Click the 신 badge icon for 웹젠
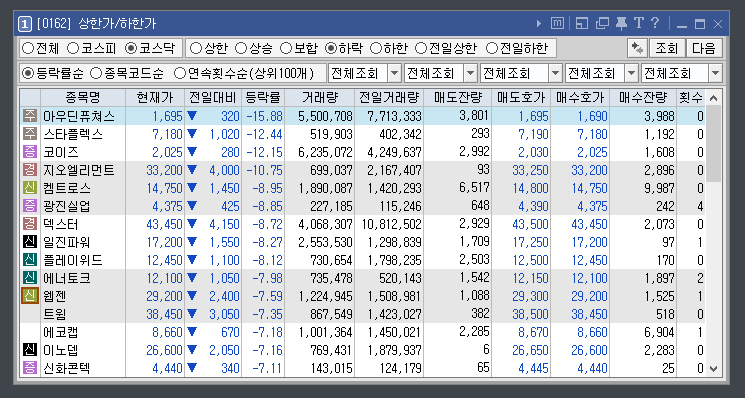This screenshot has height=398, width=745. click(29, 296)
